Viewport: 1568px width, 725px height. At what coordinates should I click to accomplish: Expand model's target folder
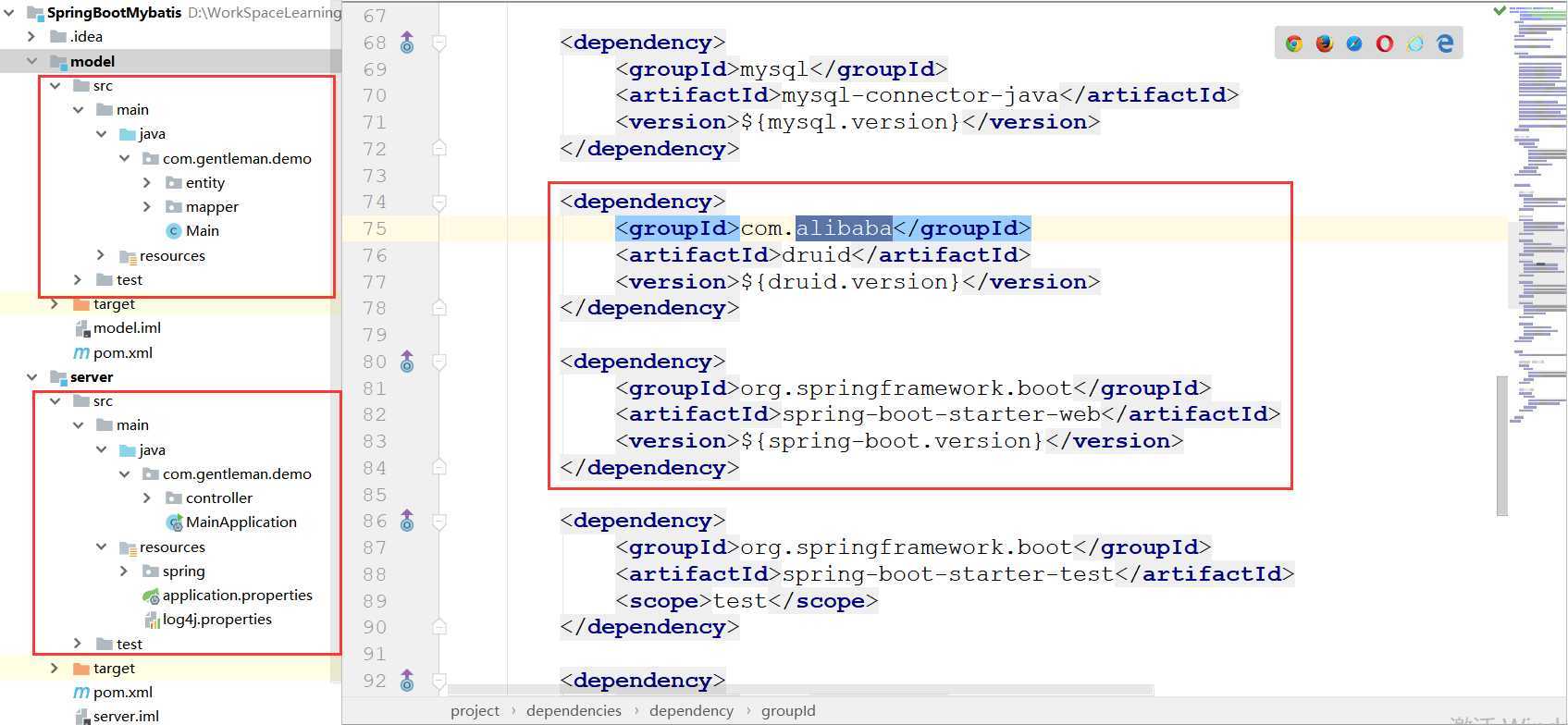click(55, 304)
